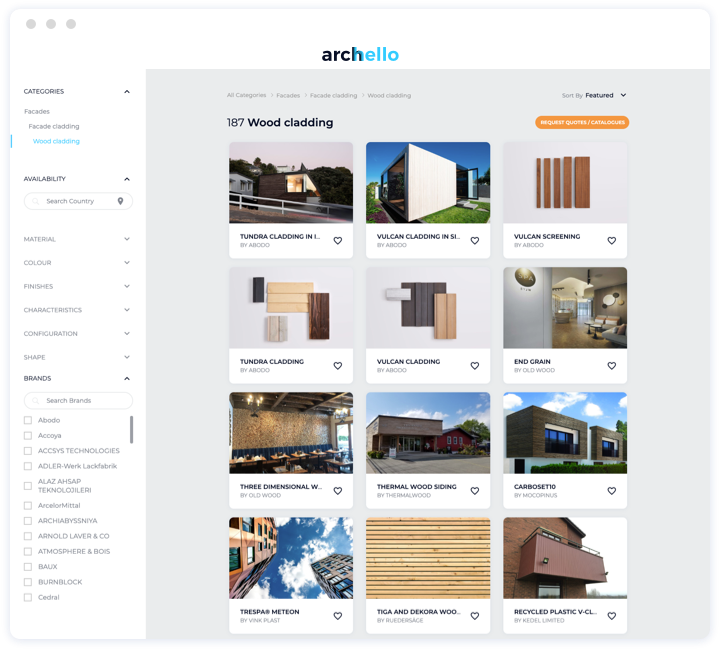720x650 pixels.
Task: Open the Facades breadcrumb link
Action: pos(288,95)
